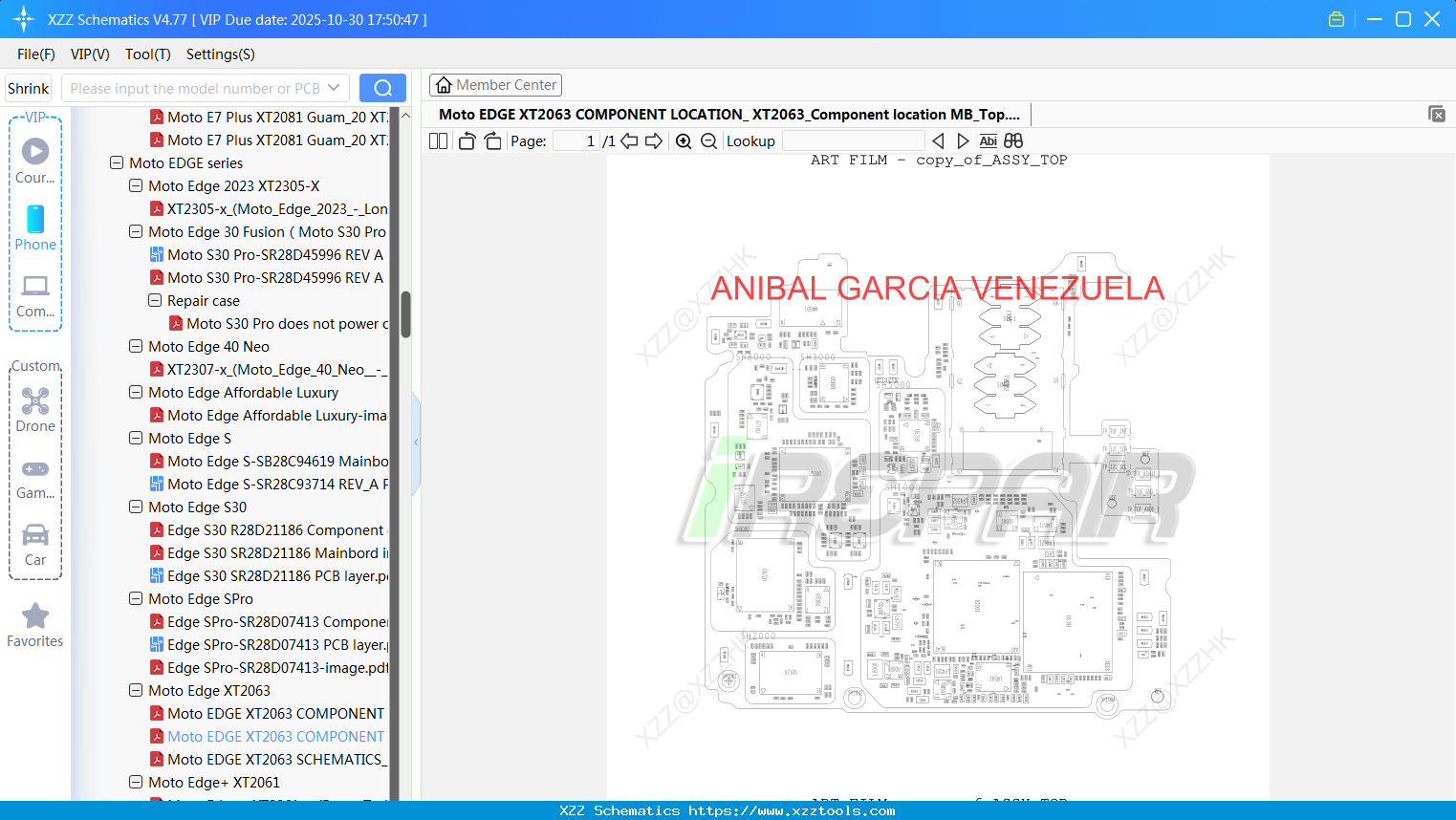Open XT2305-x_(Moto_Edge_2023 file
The height and width of the screenshot is (820, 1456).
point(269,208)
